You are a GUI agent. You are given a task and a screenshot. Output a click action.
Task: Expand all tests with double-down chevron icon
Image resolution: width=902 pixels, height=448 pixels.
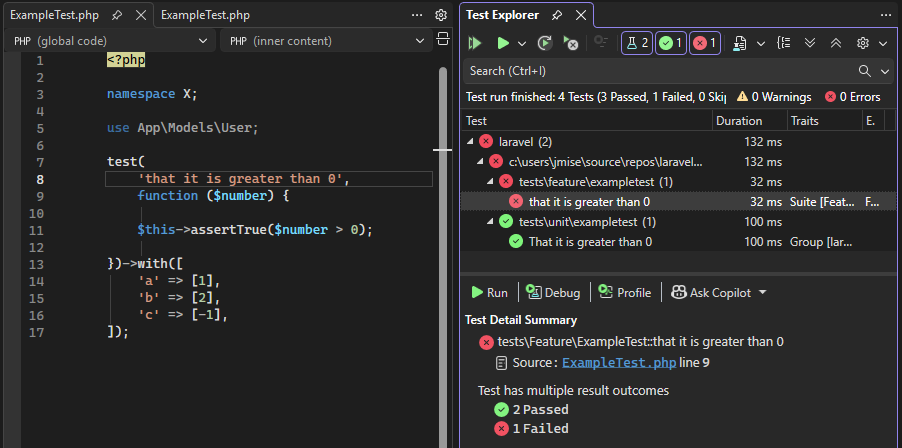(811, 43)
